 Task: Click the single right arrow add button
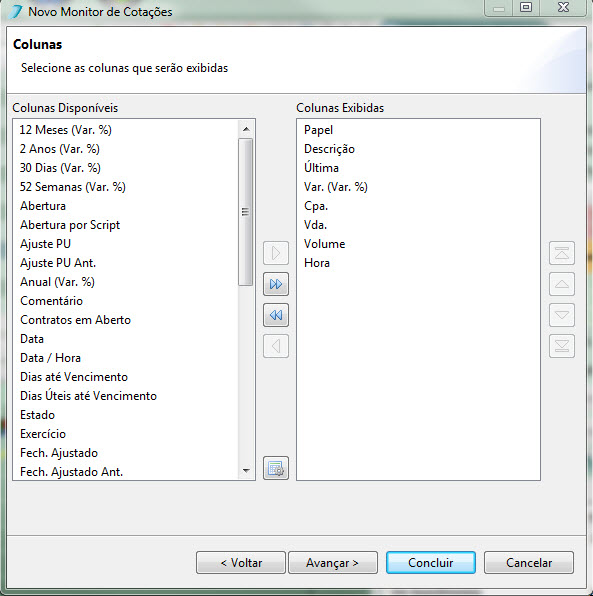click(x=276, y=253)
